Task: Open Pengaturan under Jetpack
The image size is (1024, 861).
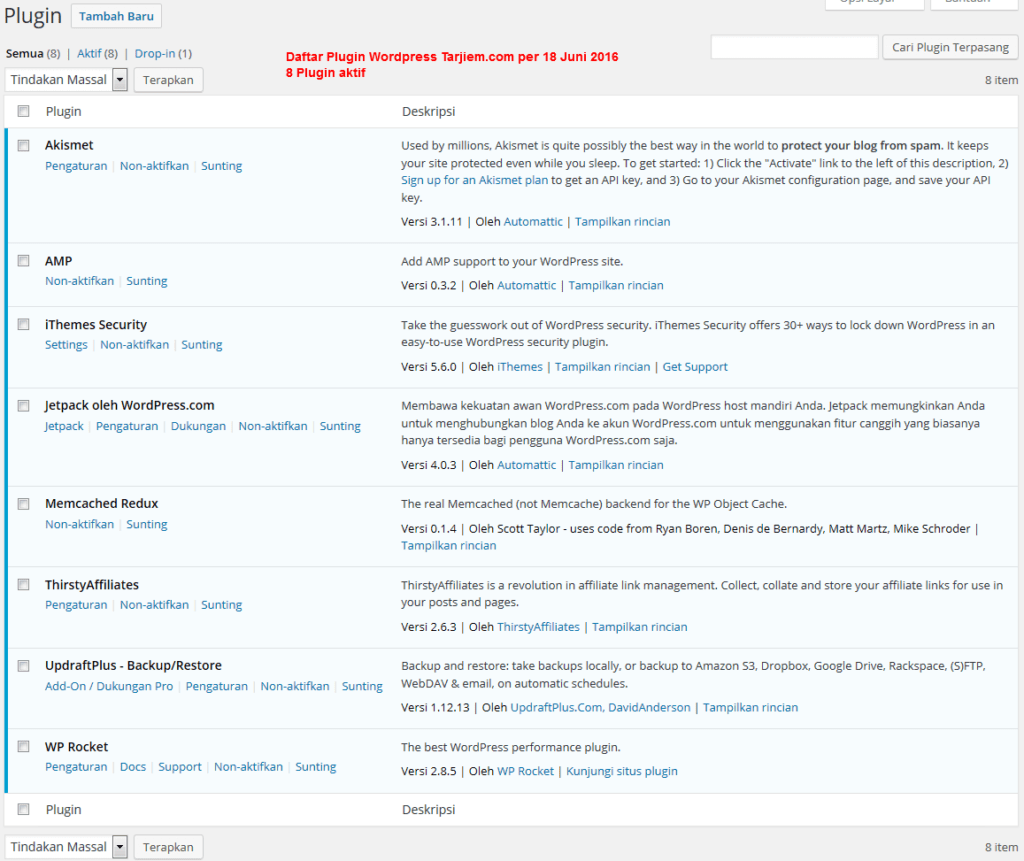Action: click(x=127, y=426)
